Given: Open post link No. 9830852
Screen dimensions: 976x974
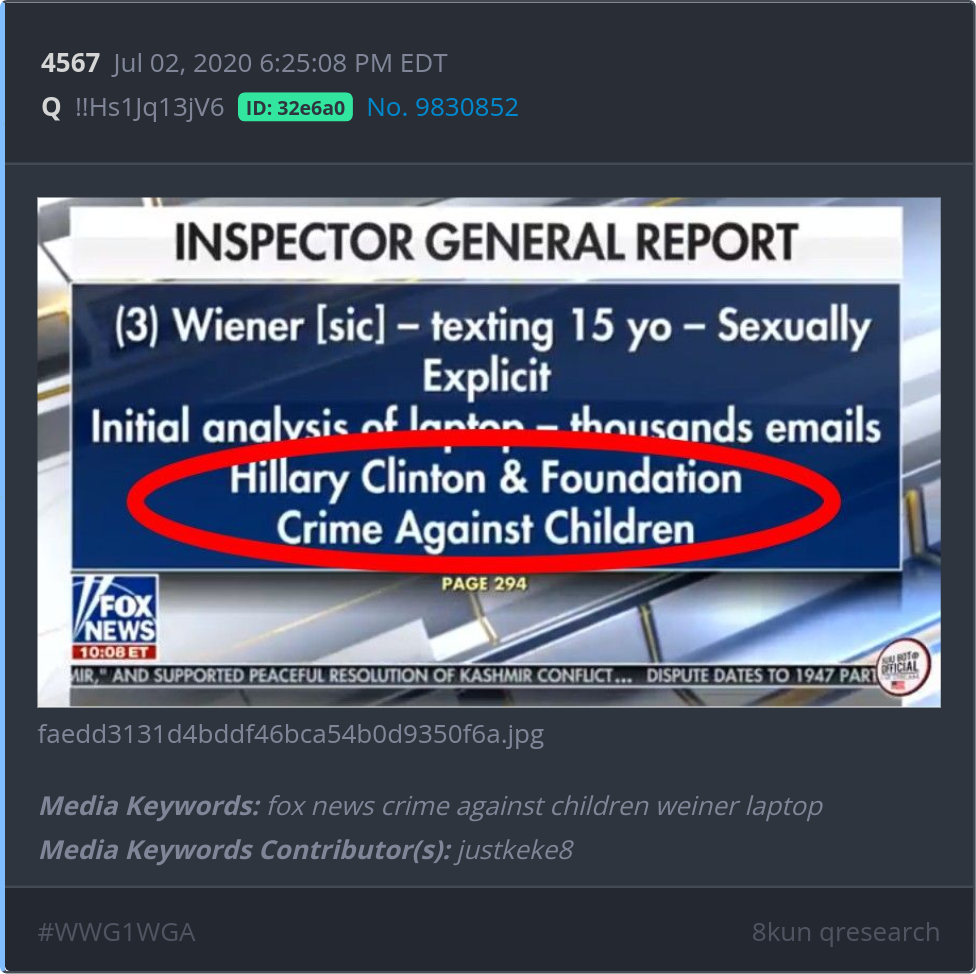Looking at the screenshot, I should pos(443,108).
